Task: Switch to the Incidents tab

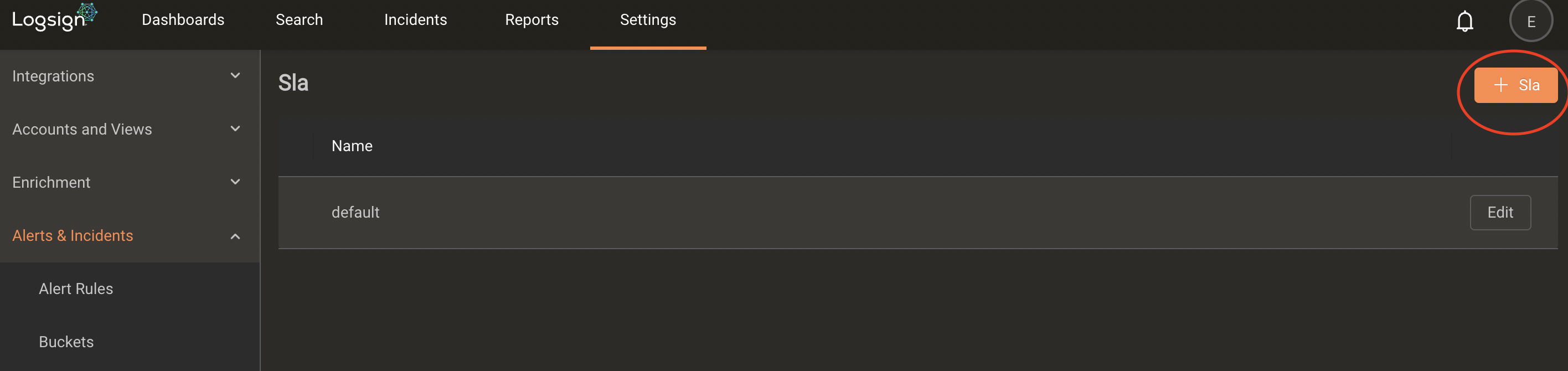Action: pyautogui.click(x=415, y=20)
